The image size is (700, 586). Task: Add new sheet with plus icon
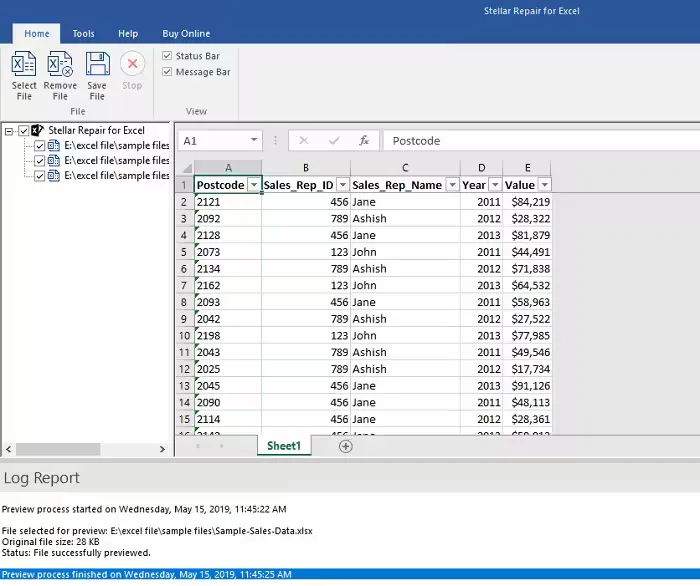[x=346, y=446]
